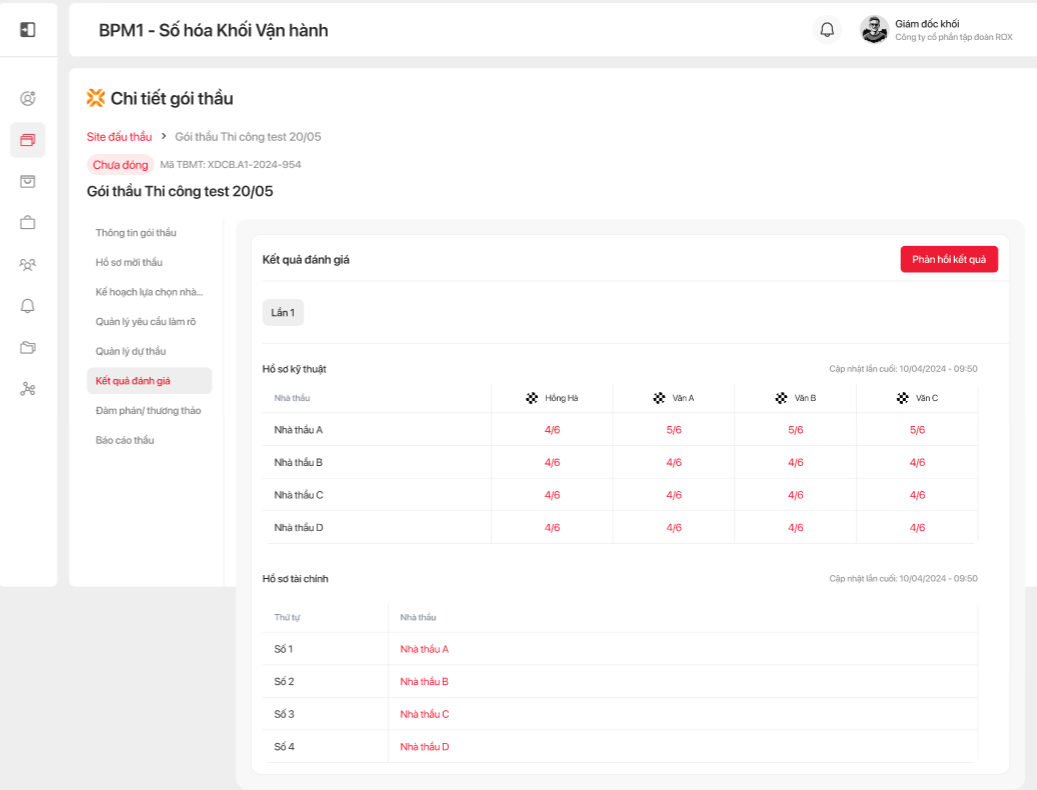The height and width of the screenshot is (790, 1037).
Task: Open the user account icon in sidebar
Action: 28,98
